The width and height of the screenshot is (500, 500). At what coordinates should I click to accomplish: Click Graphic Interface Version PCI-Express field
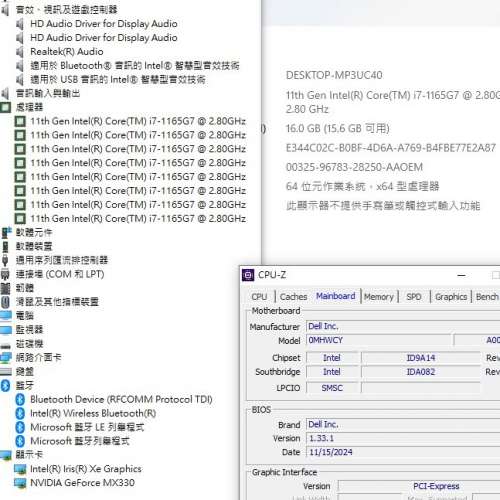pos(419,486)
